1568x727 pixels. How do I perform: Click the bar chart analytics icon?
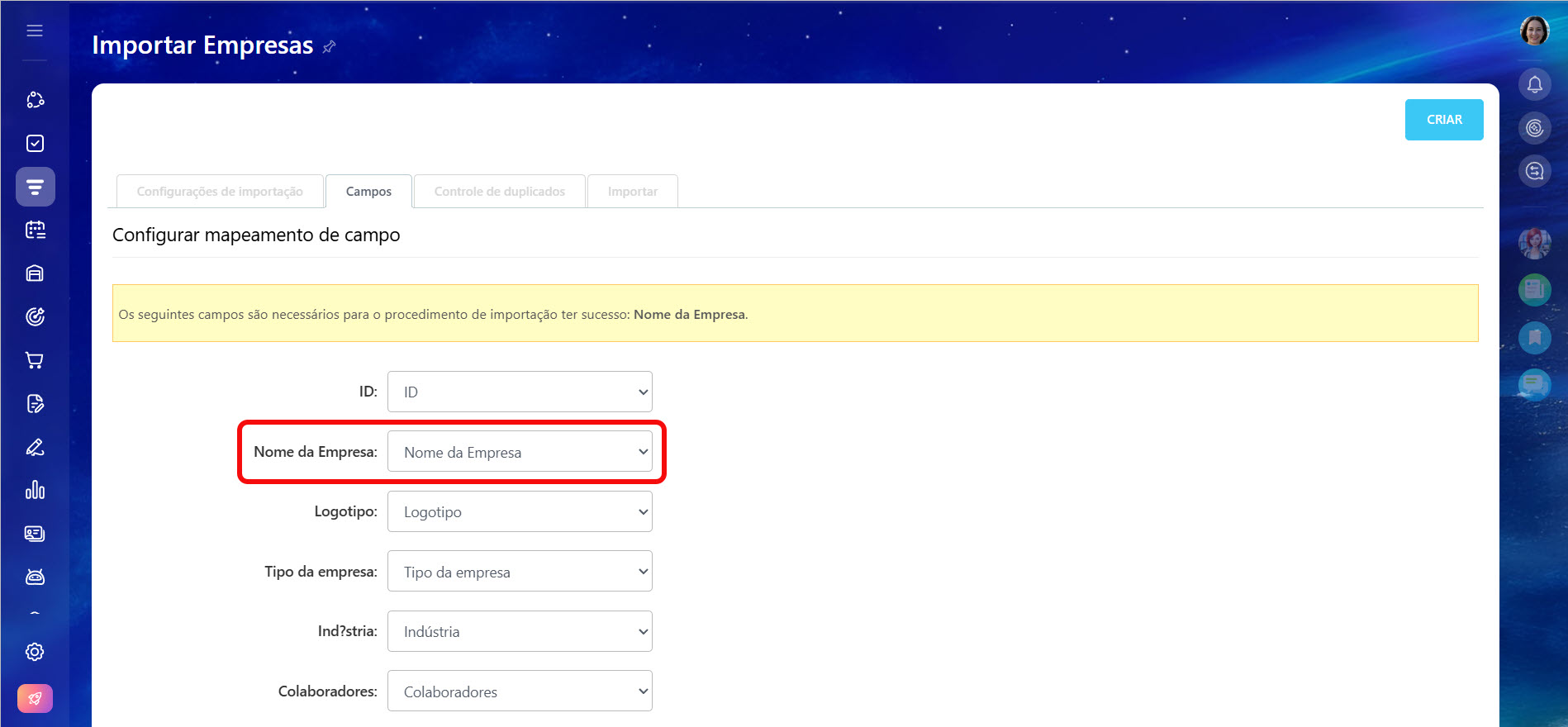click(35, 490)
